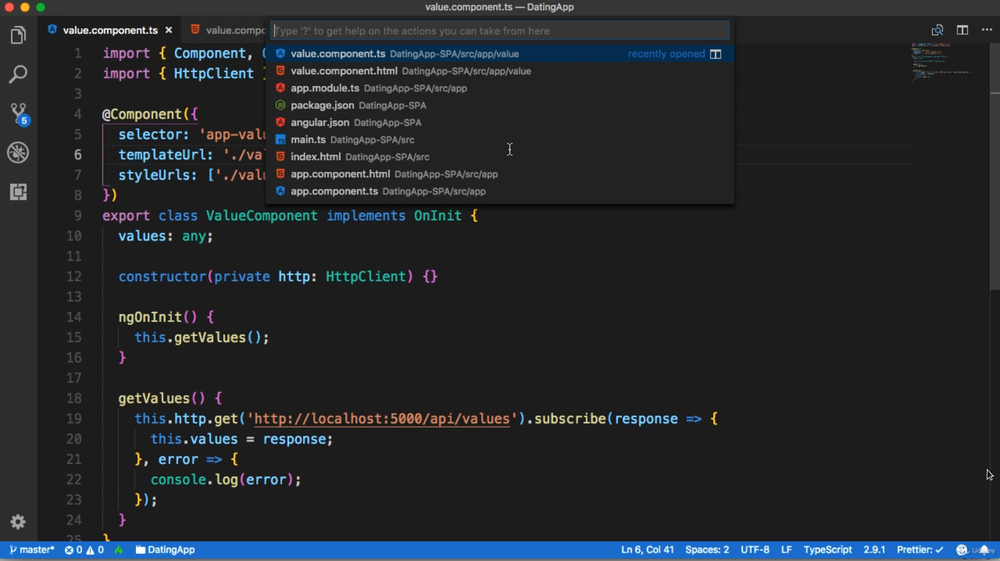The height and width of the screenshot is (561, 1000).
Task: Click the open changes icon in editor toolbar
Action: [x=937, y=30]
